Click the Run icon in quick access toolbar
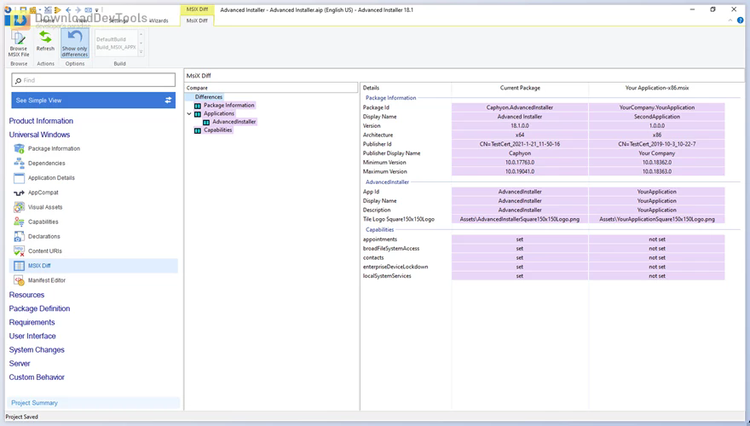Image resolution: width=750 pixels, height=426 pixels. pyautogui.click(x=58, y=10)
